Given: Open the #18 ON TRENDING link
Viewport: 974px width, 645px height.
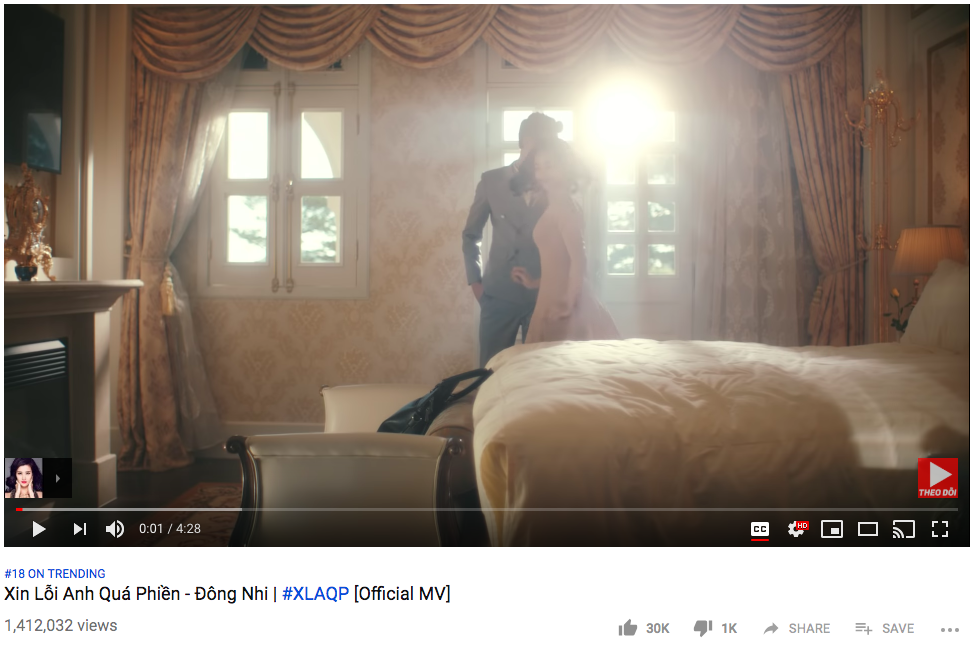Looking at the screenshot, I should click(x=55, y=574).
